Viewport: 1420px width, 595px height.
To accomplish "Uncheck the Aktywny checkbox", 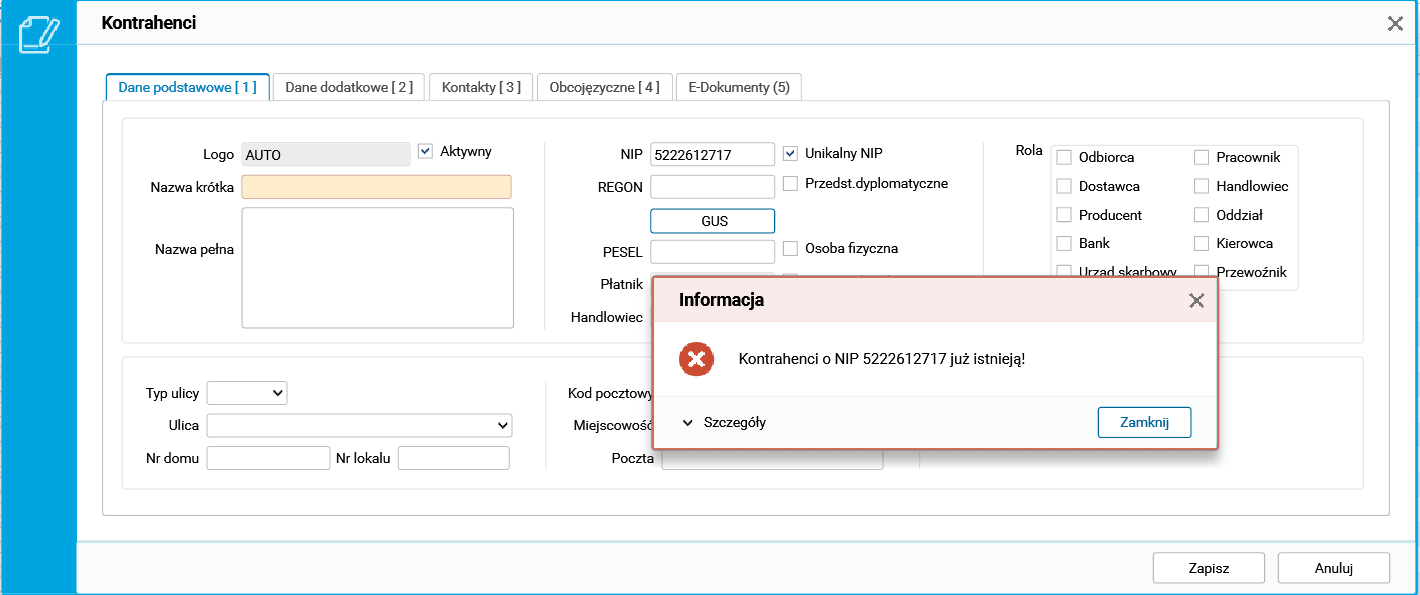I will point(425,151).
